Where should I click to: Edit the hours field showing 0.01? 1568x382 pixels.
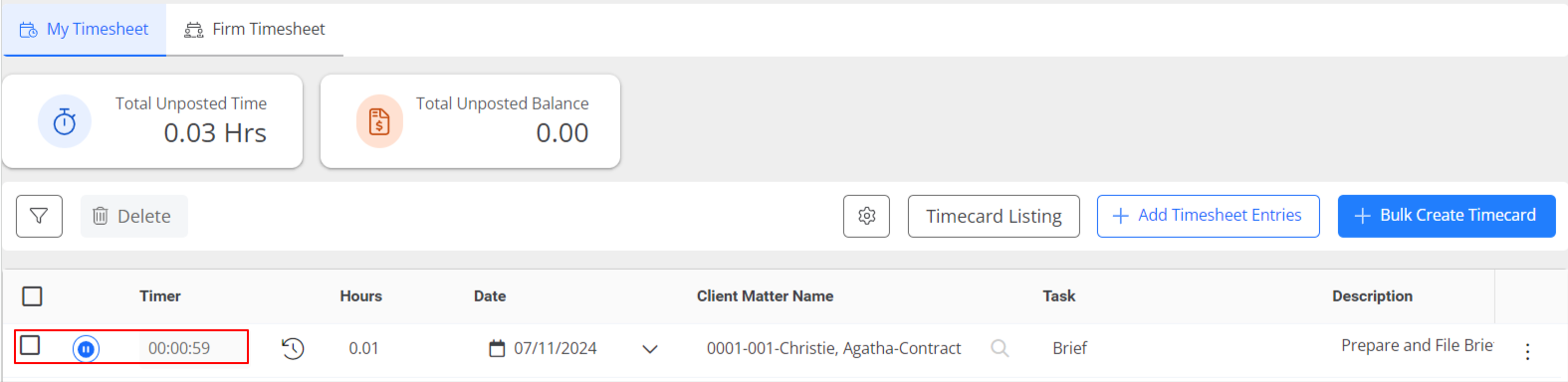coord(363,348)
